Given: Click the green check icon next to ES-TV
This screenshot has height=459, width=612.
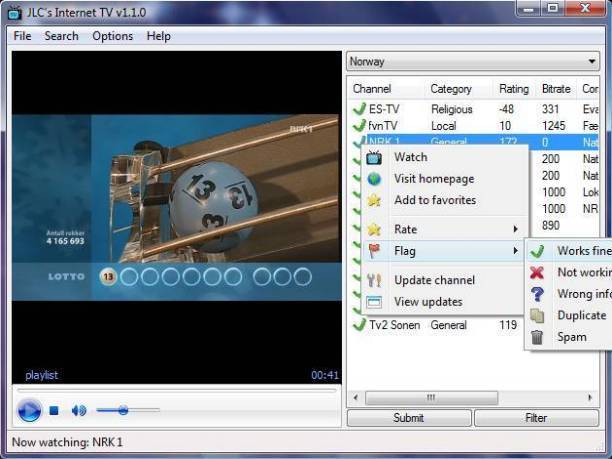Looking at the screenshot, I should pos(359,109).
